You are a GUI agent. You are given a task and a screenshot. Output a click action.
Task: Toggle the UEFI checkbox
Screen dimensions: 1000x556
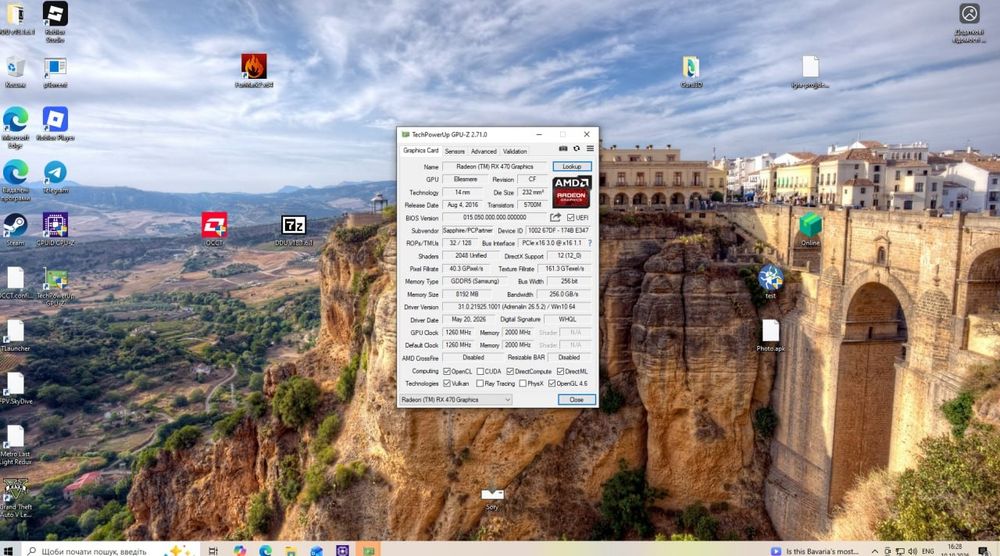point(571,218)
